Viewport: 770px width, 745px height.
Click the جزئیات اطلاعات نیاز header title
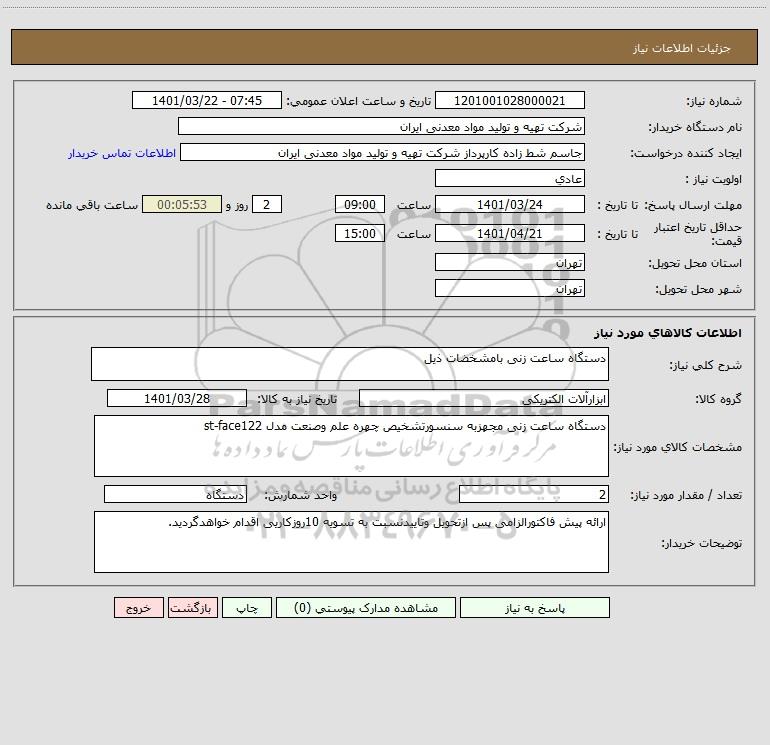[682, 48]
